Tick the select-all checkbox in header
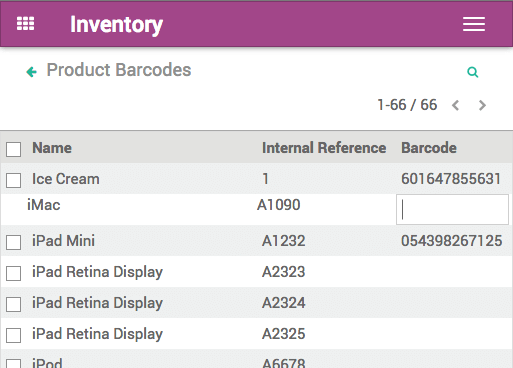Screen dimensions: 513x368 point(13,149)
